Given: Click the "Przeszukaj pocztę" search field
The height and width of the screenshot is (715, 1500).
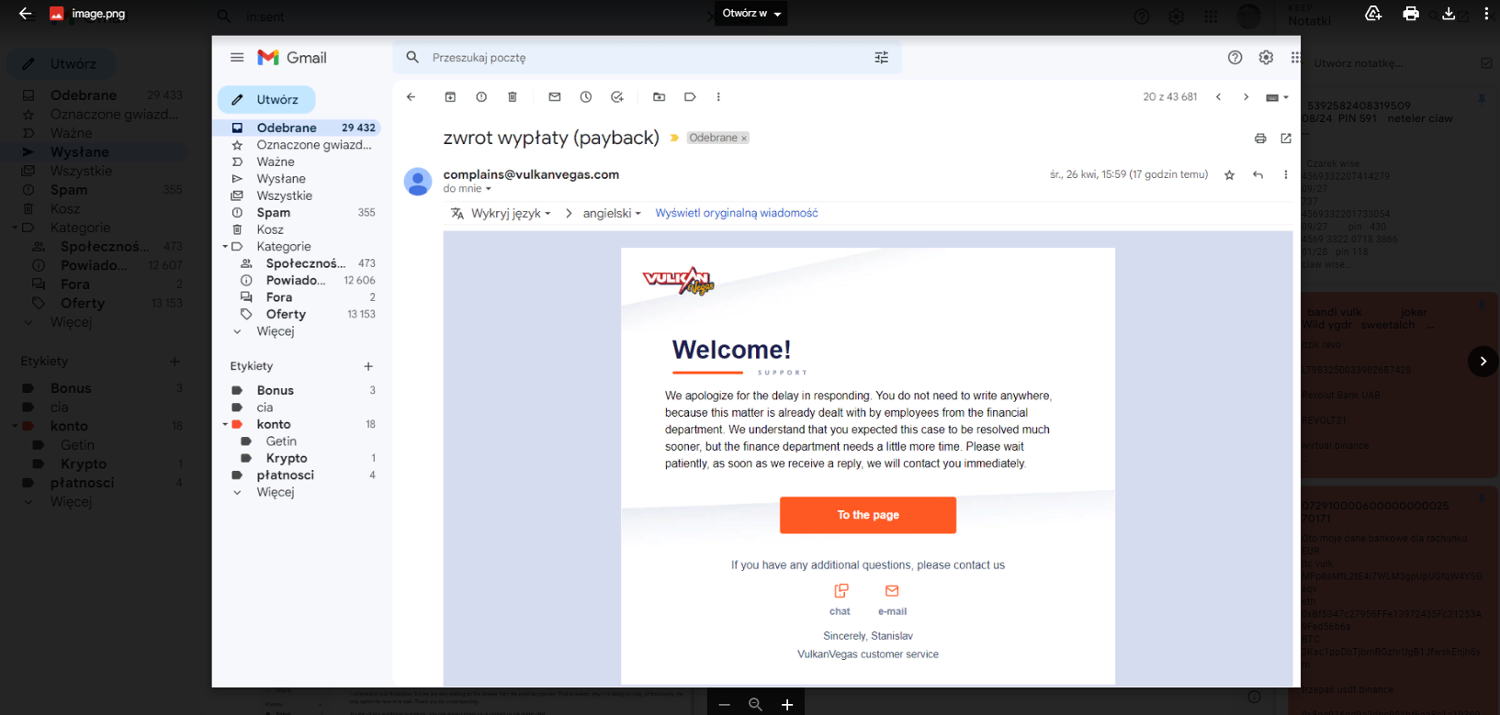Looking at the screenshot, I should [640, 58].
